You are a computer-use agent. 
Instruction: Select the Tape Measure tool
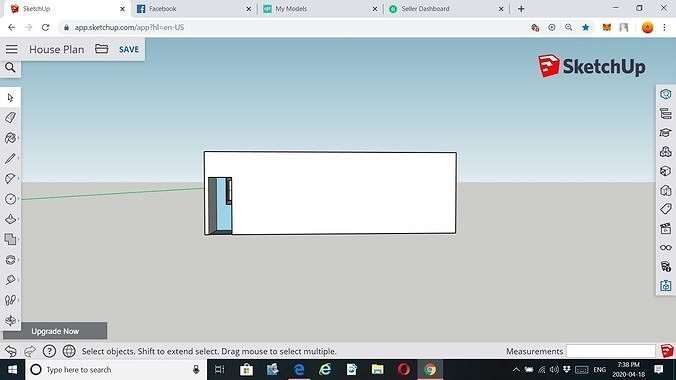click(x=10, y=280)
